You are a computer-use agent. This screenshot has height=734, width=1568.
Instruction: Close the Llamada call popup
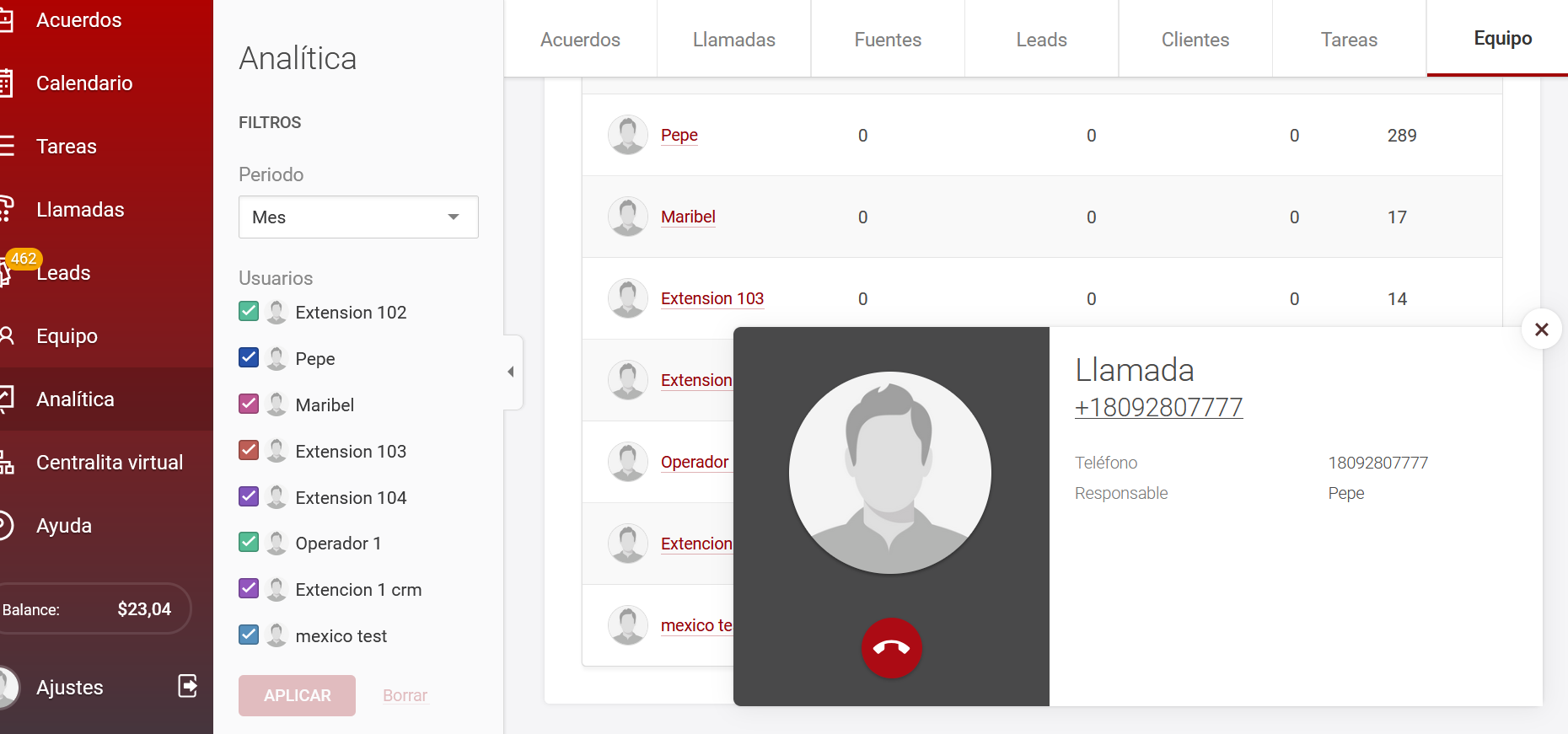click(x=1541, y=329)
